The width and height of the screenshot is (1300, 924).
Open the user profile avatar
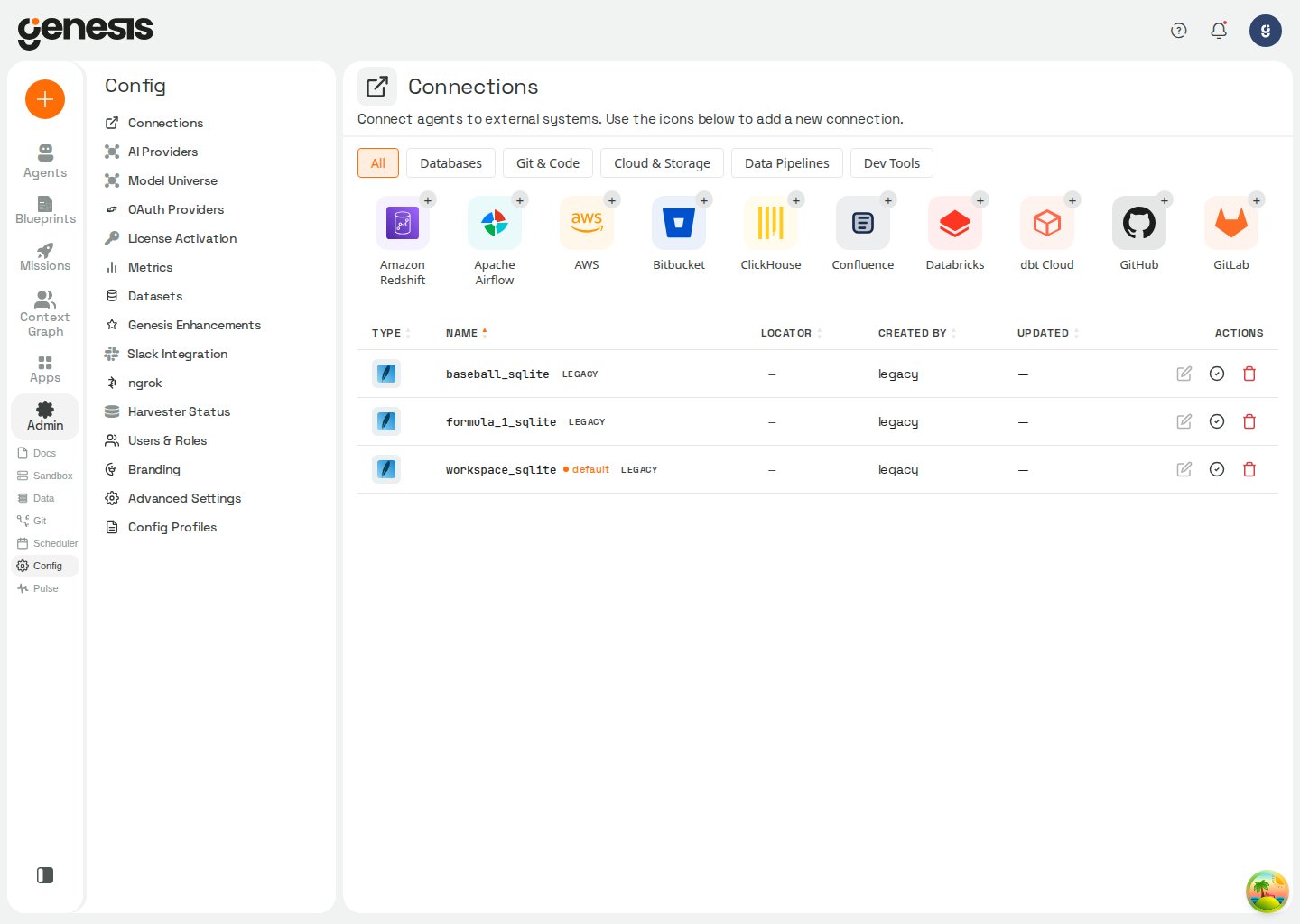coord(1266,31)
